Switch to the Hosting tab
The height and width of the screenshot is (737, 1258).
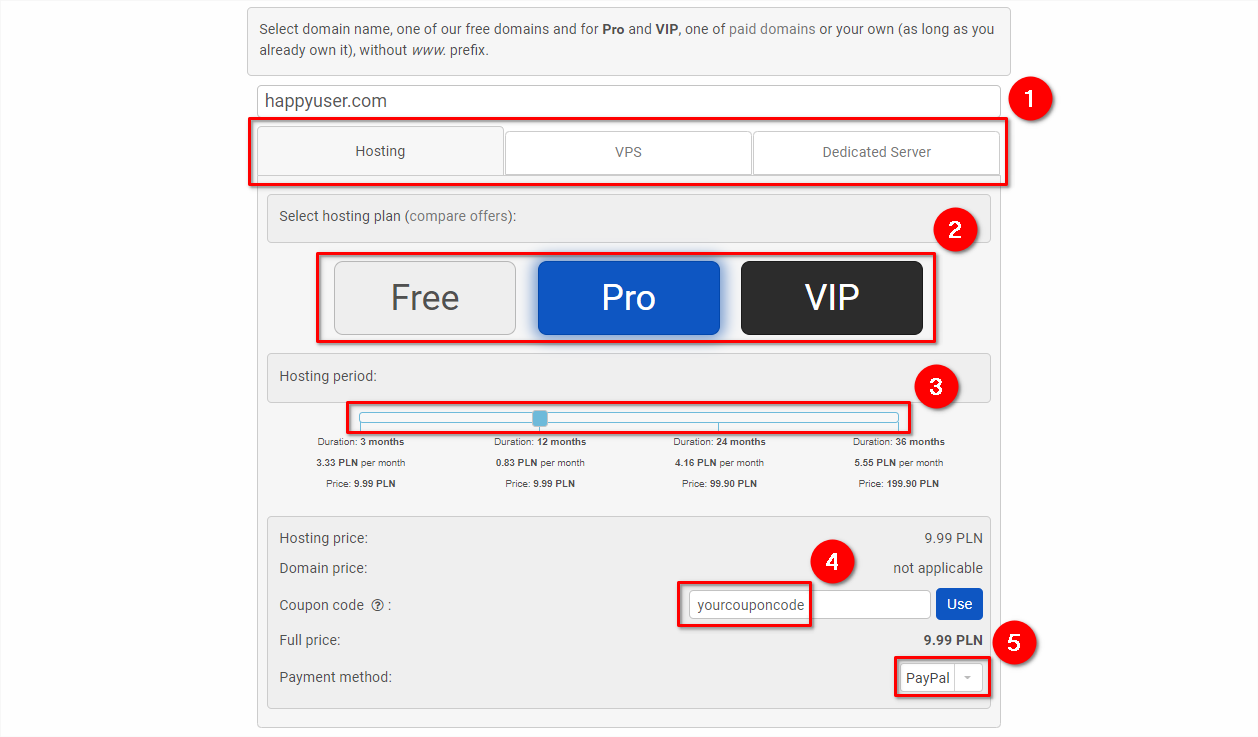click(380, 152)
